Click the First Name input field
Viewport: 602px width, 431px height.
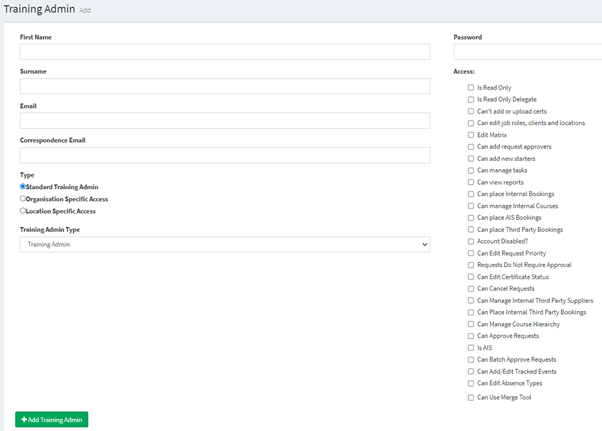(224, 52)
